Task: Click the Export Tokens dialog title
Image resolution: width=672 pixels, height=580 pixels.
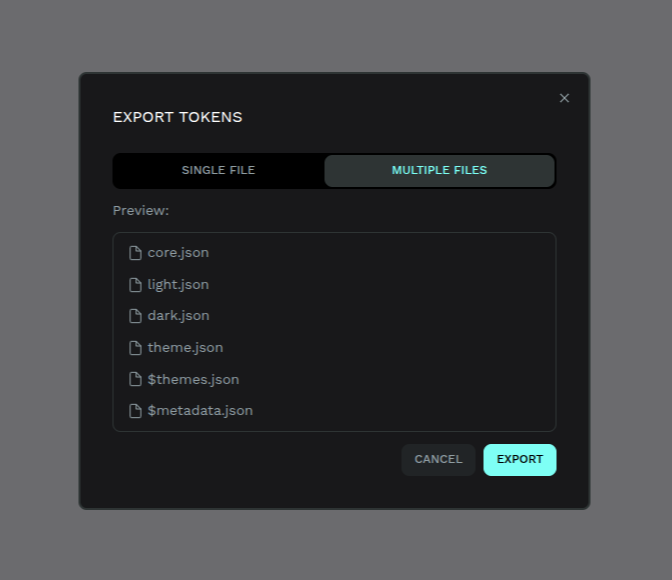Action: pos(177,117)
